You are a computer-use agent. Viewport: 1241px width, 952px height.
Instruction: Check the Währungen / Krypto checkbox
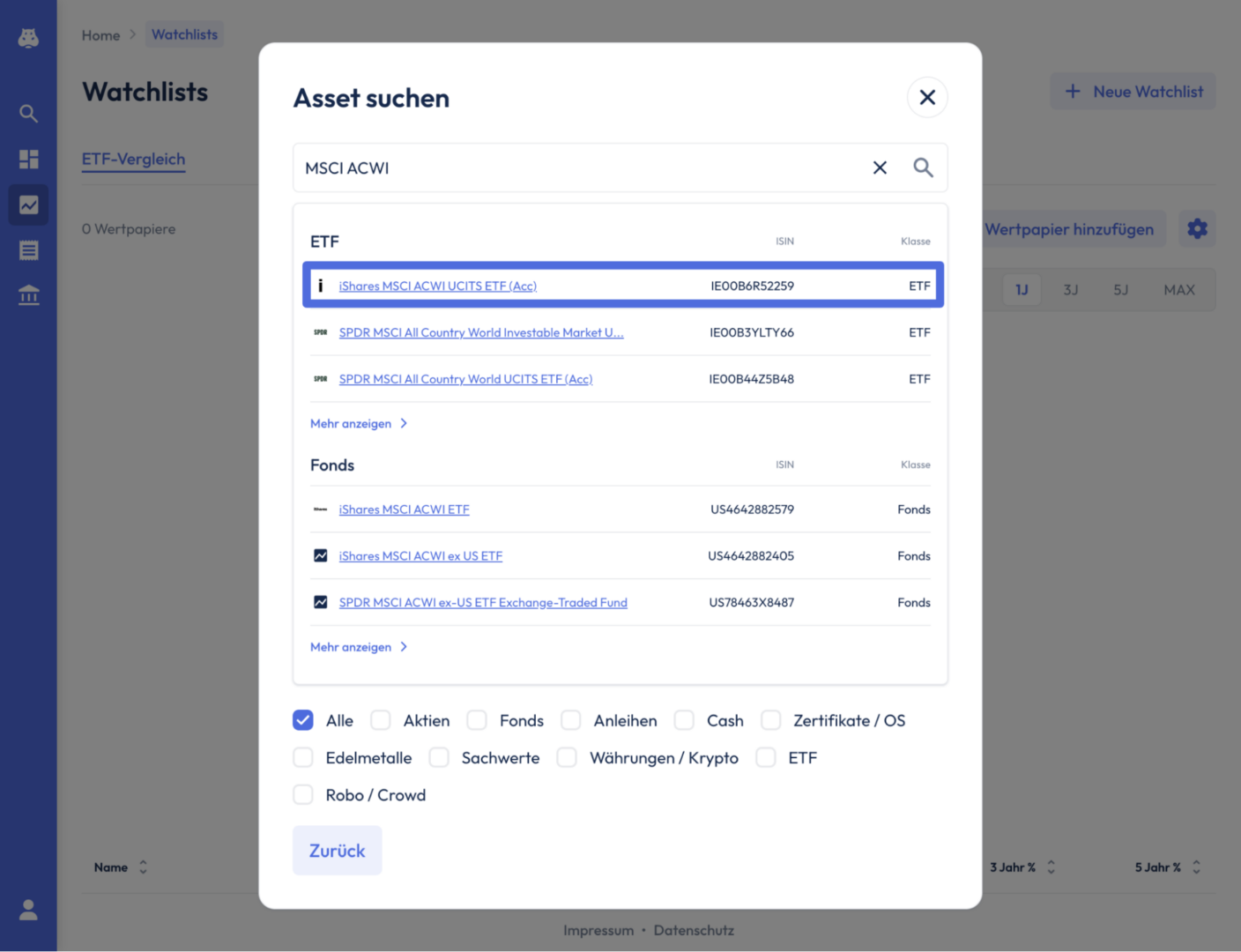567,758
